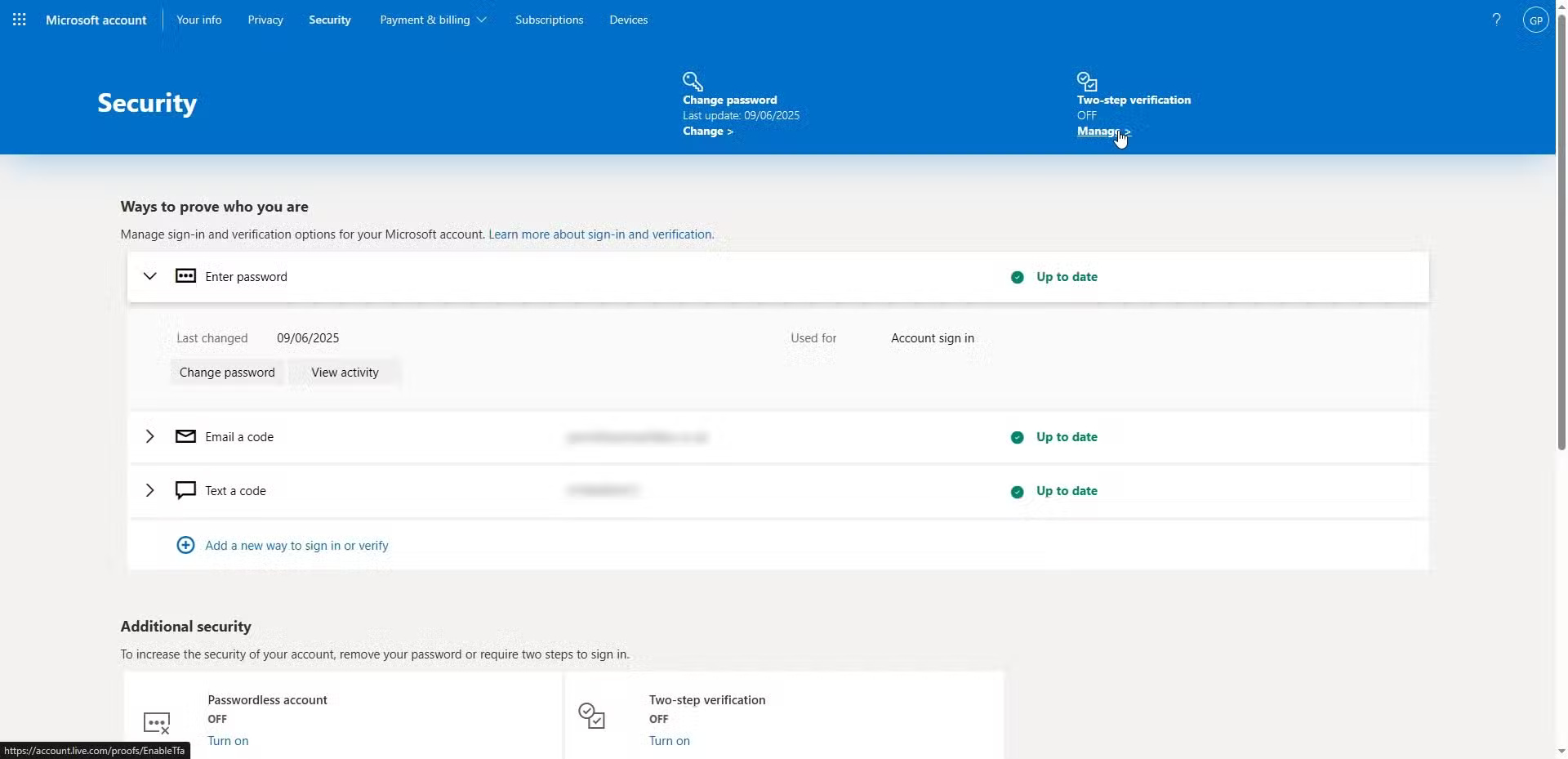Open the GP account profile avatar
1568x759 pixels.
click(1535, 20)
